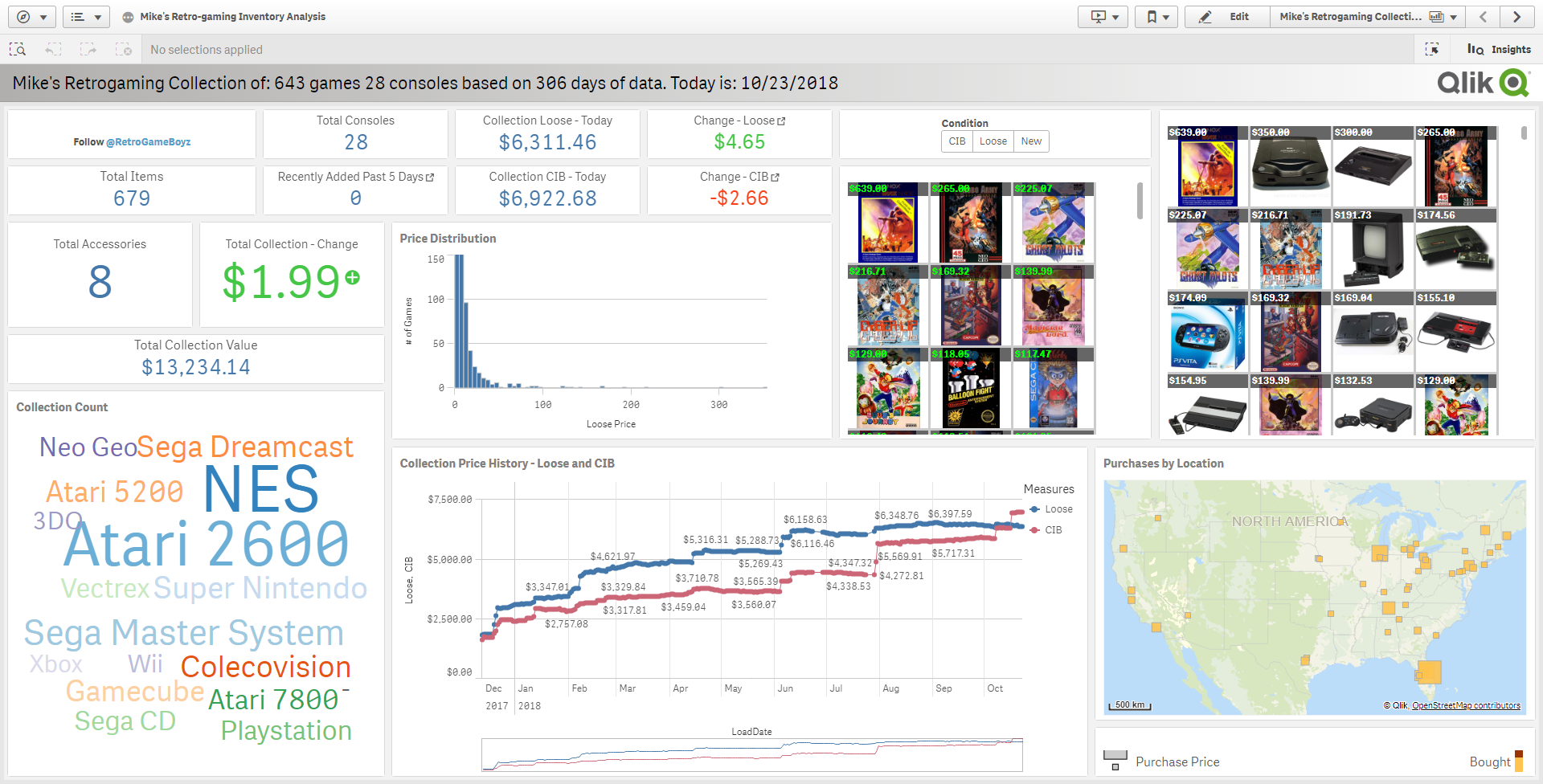Image resolution: width=1543 pixels, height=784 pixels.
Task: Open the bookmarks dropdown
Action: [1156, 17]
